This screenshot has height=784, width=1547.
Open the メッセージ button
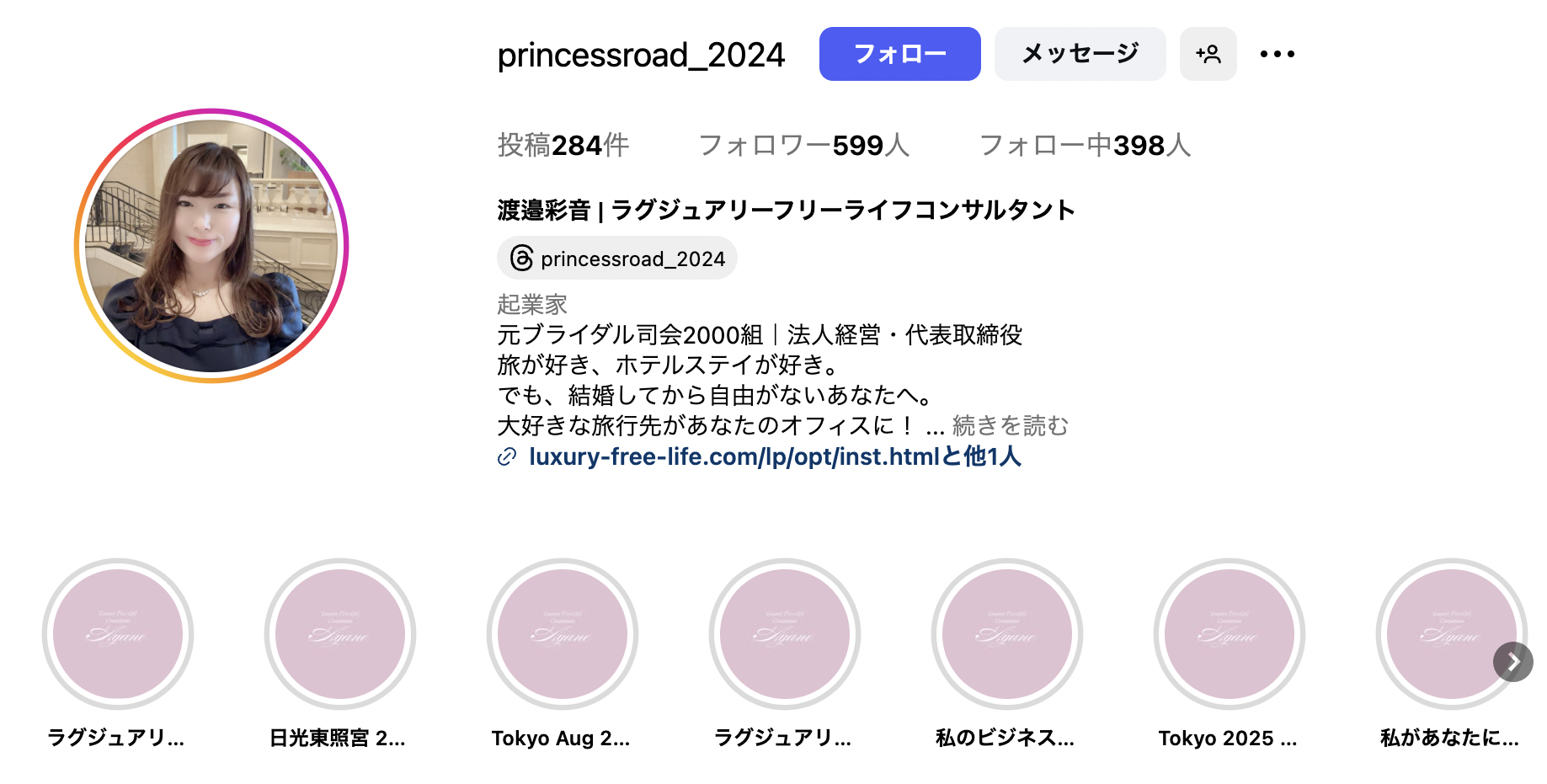[x=1080, y=54]
